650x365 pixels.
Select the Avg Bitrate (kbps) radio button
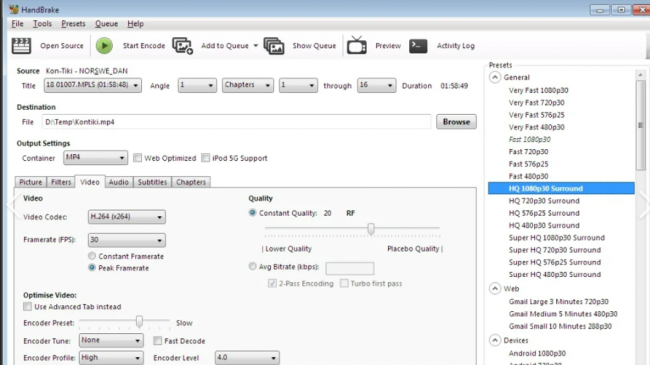tap(252, 266)
